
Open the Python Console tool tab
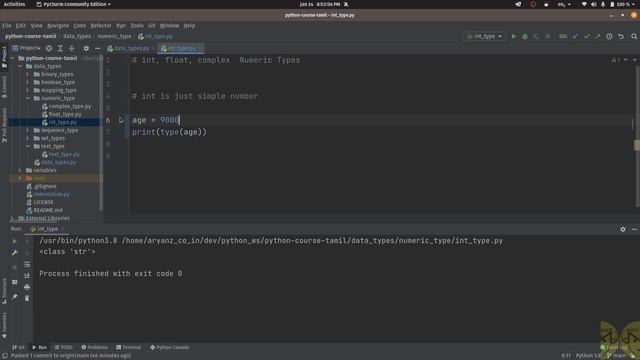click(x=170, y=347)
